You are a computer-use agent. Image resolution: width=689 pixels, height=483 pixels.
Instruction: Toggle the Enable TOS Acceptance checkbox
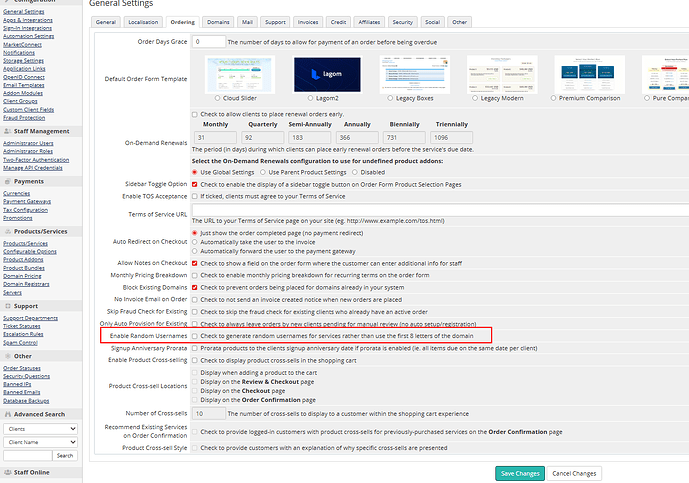(196, 197)
